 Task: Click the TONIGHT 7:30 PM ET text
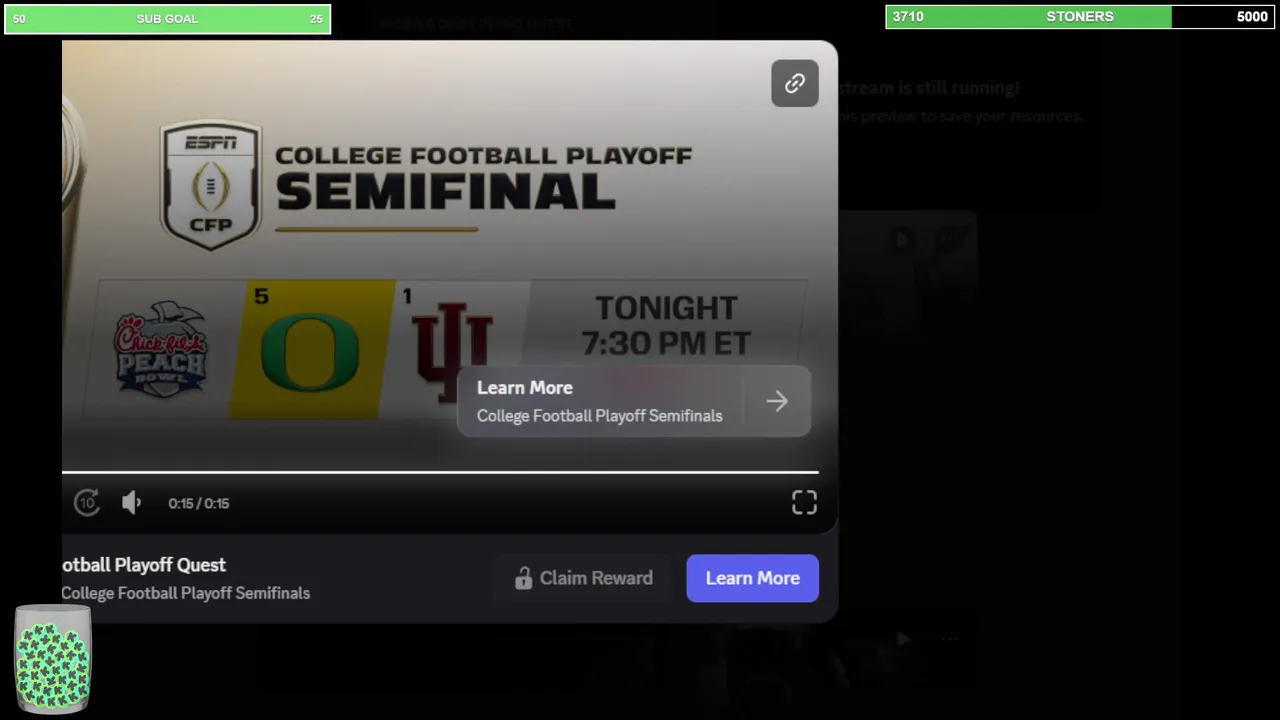[x=666, y=325]
